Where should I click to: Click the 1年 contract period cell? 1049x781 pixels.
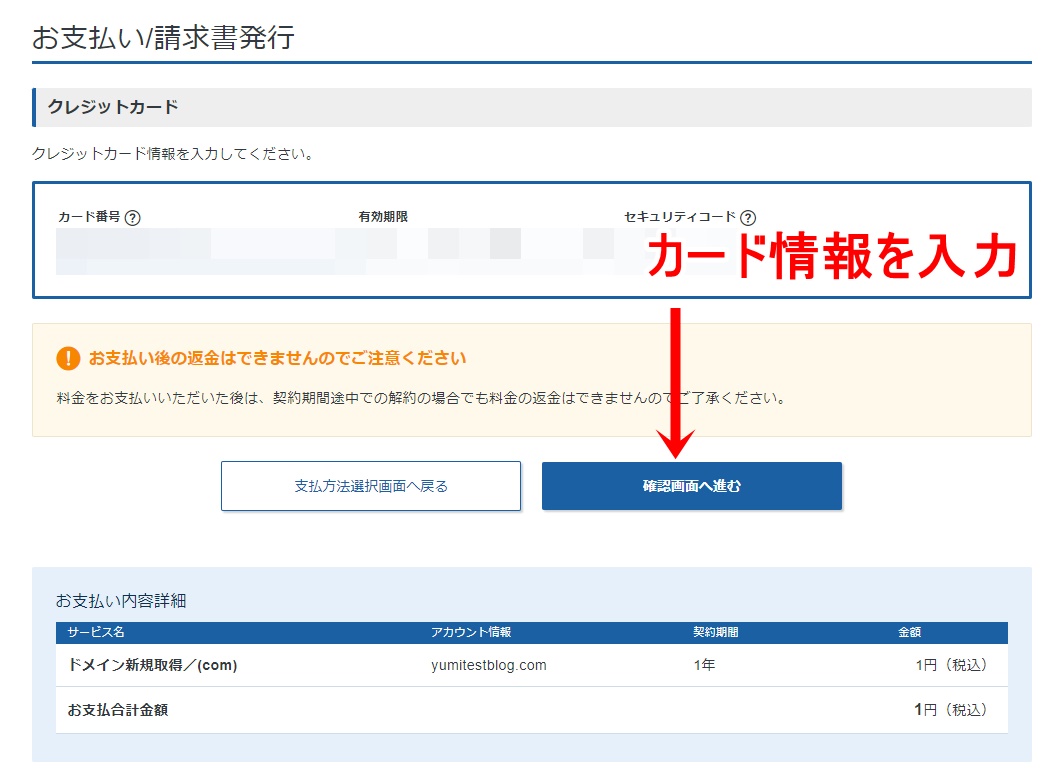click(x=704, y=665)
